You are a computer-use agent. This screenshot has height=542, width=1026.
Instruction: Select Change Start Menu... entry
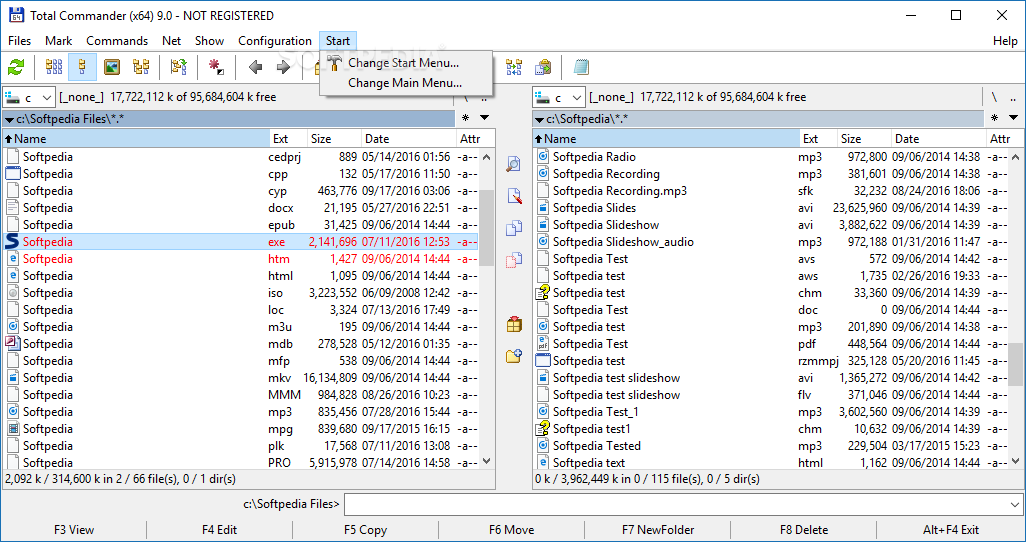(406, 63)
